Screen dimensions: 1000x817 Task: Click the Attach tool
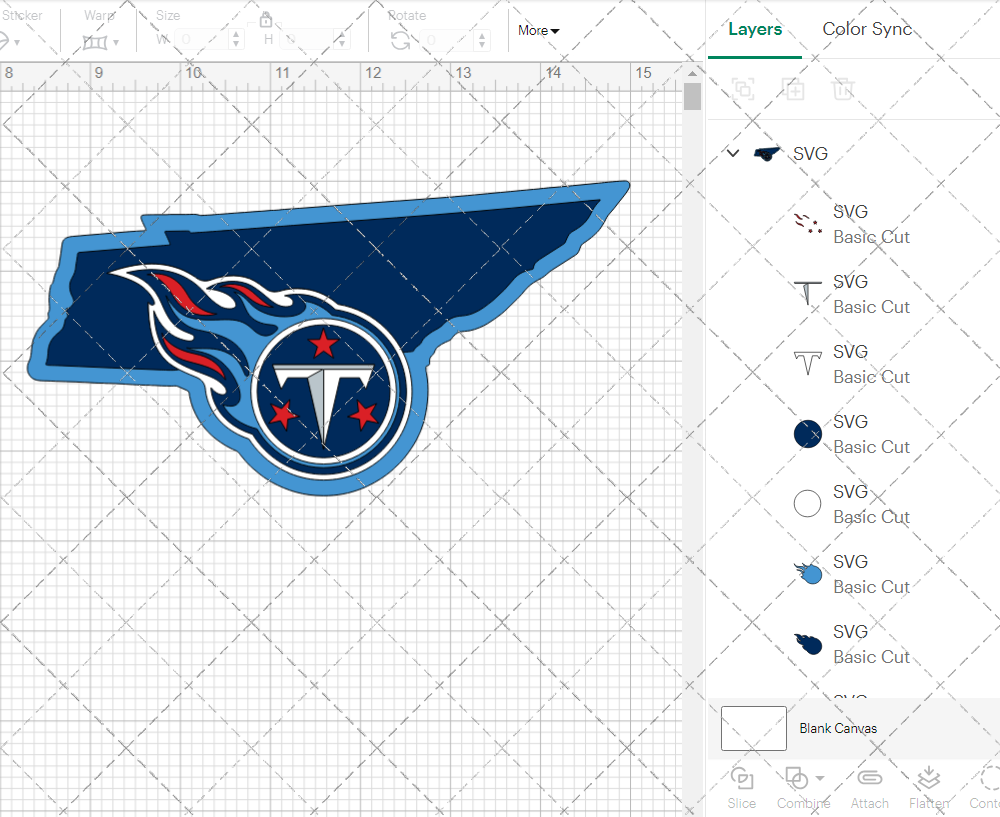[x=869, y=788]
